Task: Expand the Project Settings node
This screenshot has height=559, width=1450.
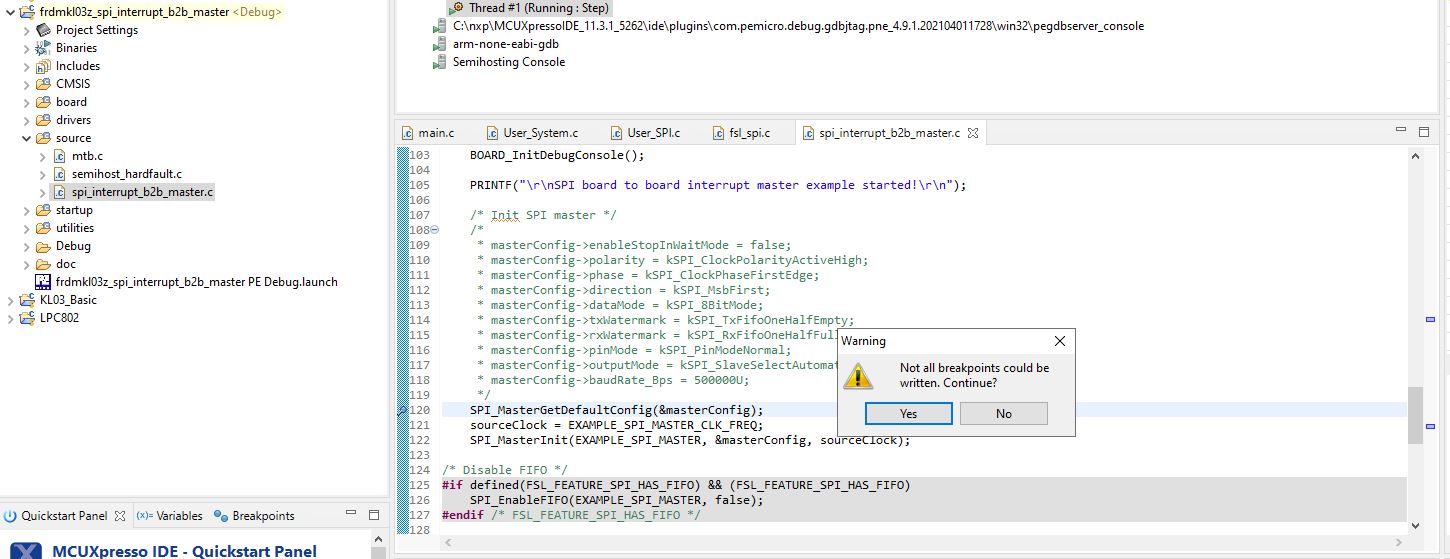Action: pos(27,30)
